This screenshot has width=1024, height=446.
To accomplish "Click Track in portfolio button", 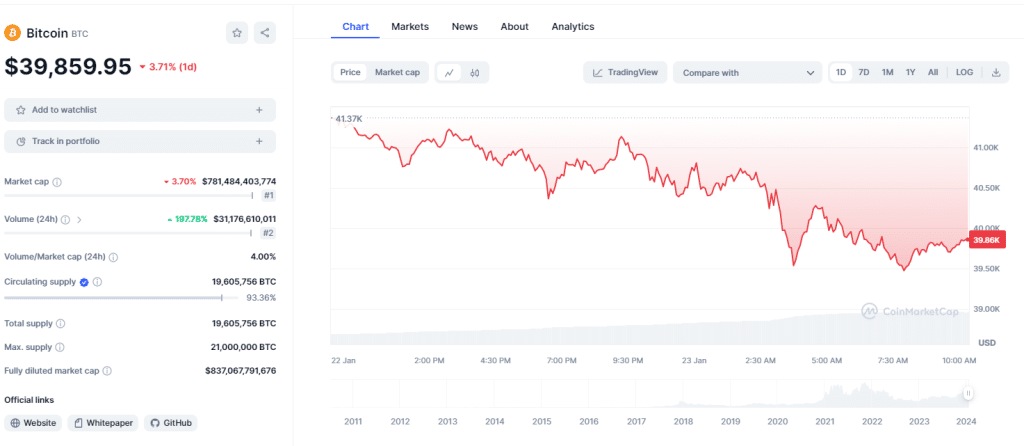I will click(x=140, y=141).
